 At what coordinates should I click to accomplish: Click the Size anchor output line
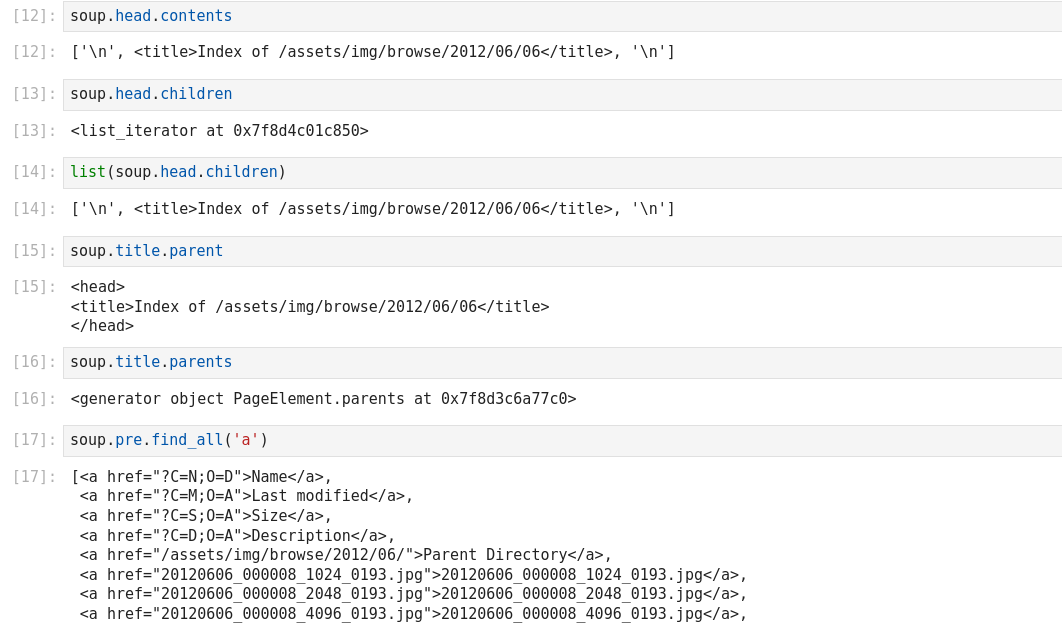(205, 516)
